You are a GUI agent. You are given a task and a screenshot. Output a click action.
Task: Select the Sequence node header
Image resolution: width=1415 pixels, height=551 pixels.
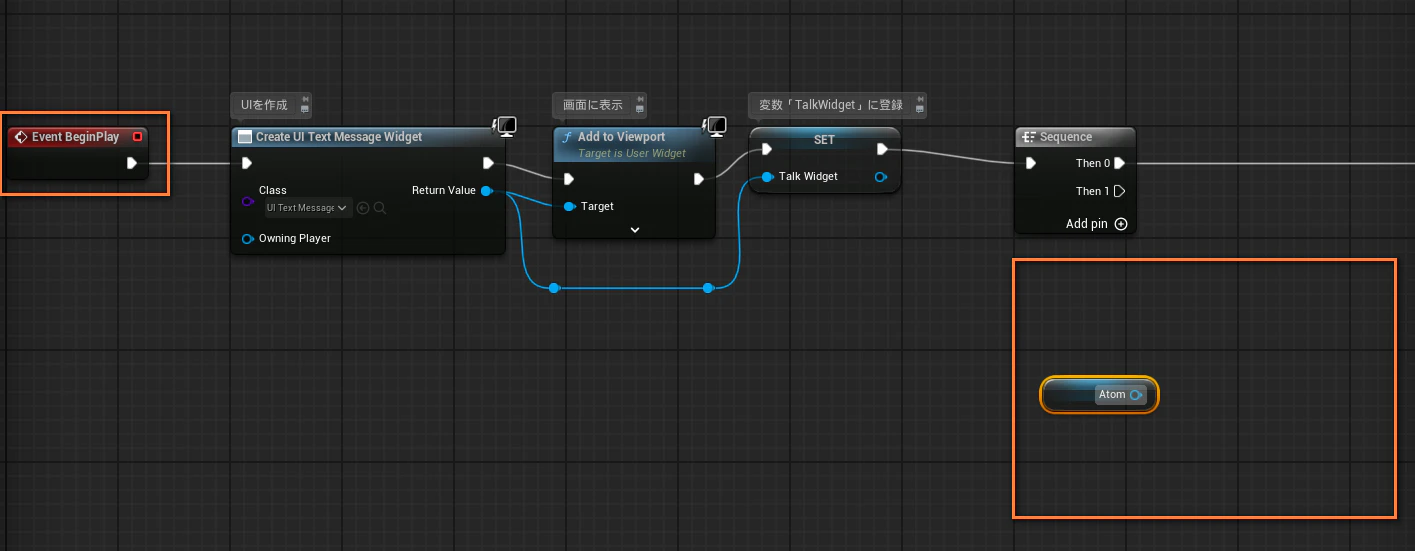tap(1075, 137)
